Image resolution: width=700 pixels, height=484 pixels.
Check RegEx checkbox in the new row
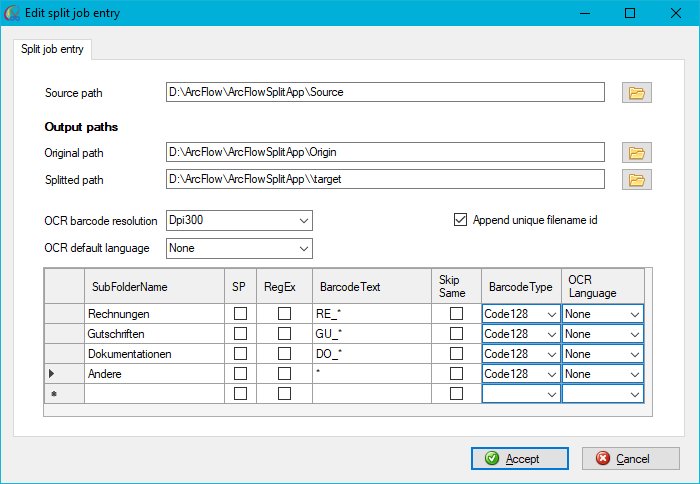[284, 393]
